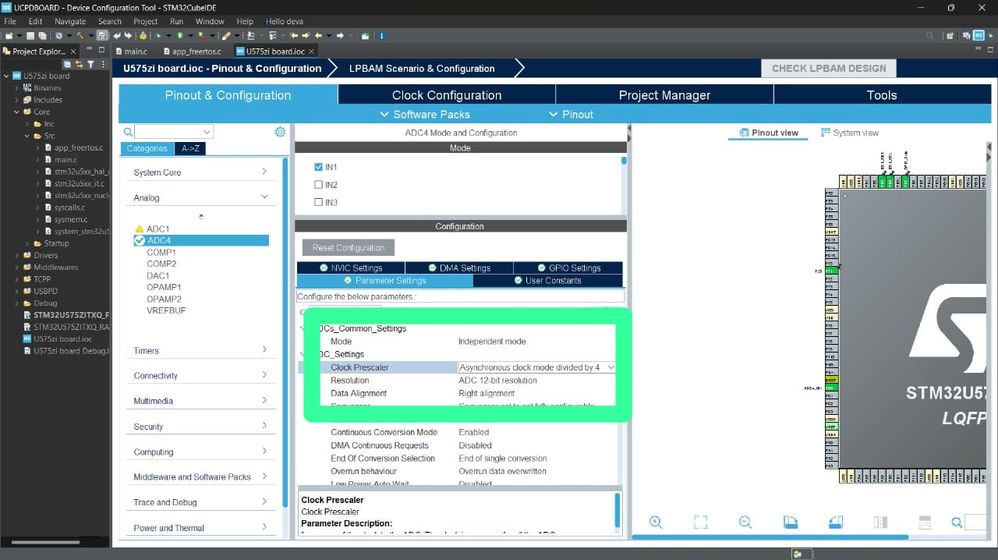Open the app_freertos.c editor tab

[x=192, y=51]
